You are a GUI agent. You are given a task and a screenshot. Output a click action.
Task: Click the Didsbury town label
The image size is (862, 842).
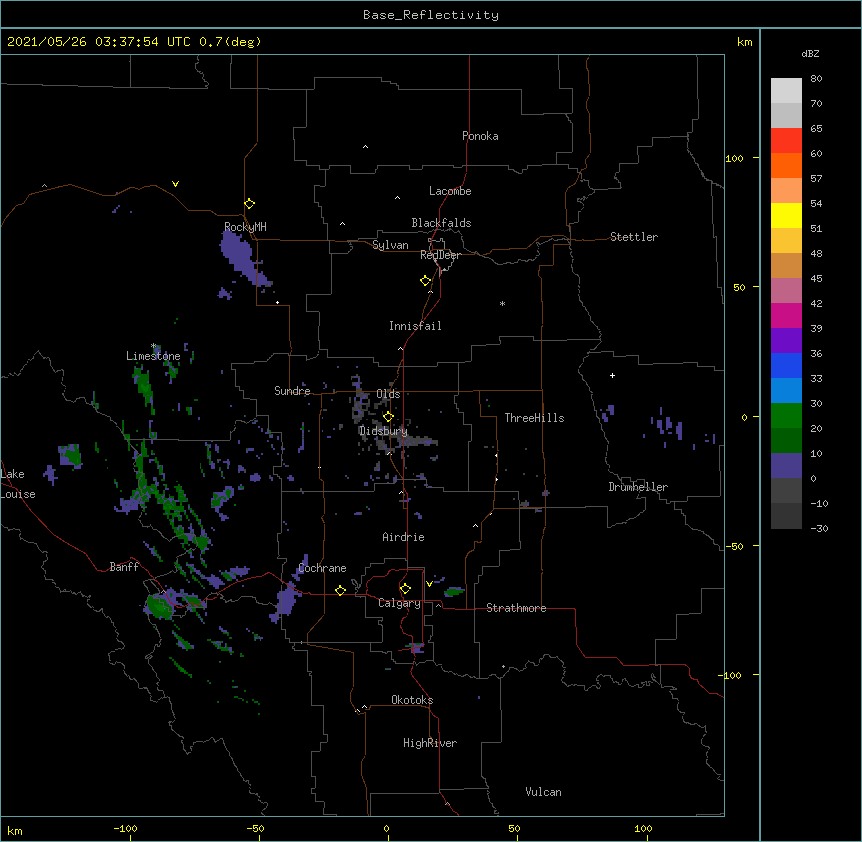[383, 431]
